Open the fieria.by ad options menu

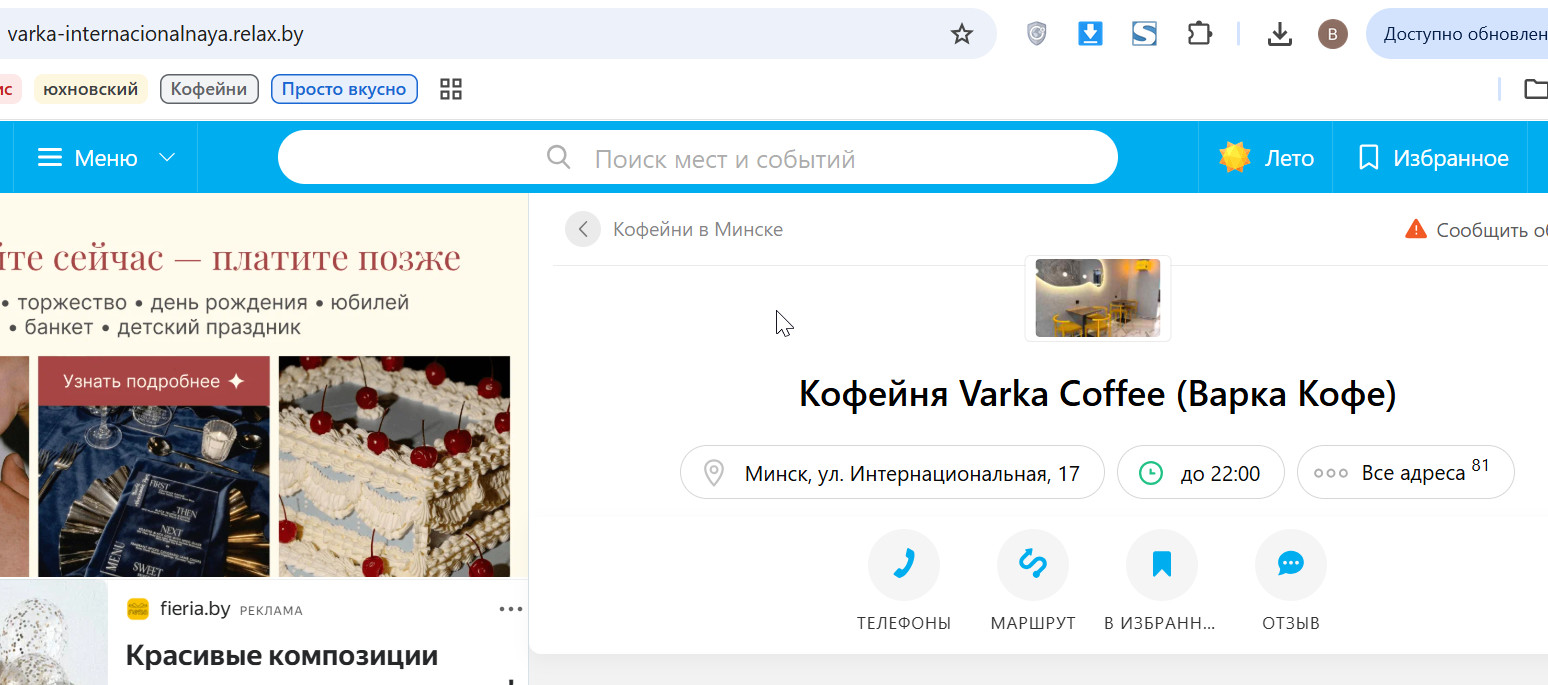point(511,609)
